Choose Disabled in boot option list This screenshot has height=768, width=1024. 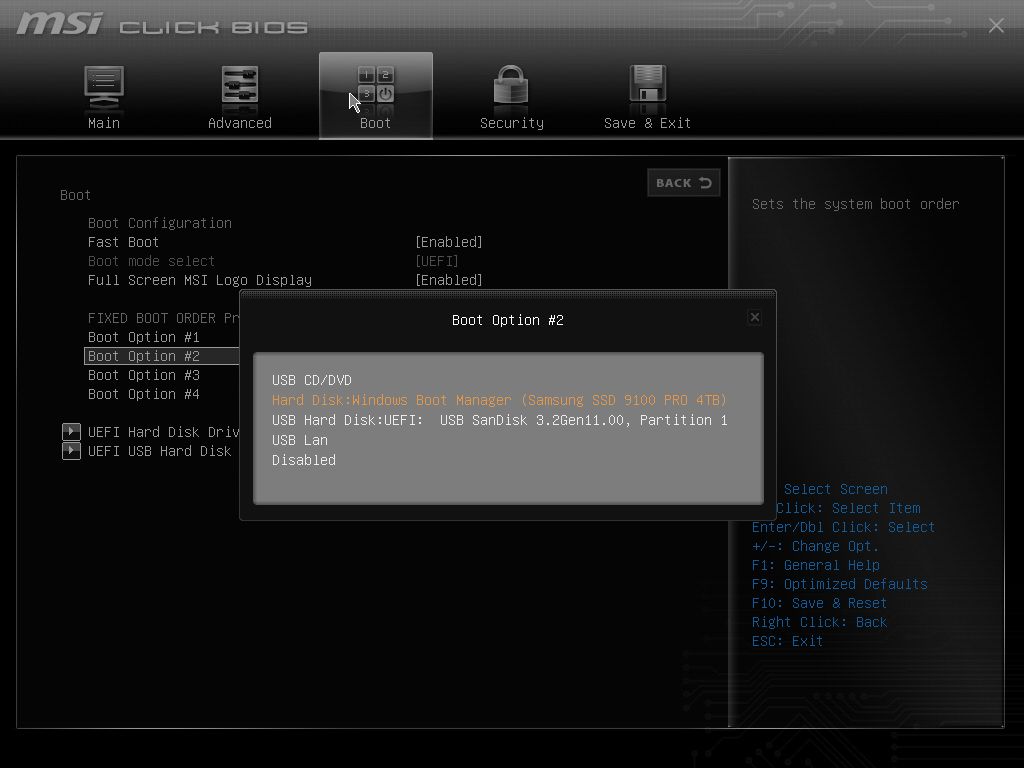click(x=304, y=460)
